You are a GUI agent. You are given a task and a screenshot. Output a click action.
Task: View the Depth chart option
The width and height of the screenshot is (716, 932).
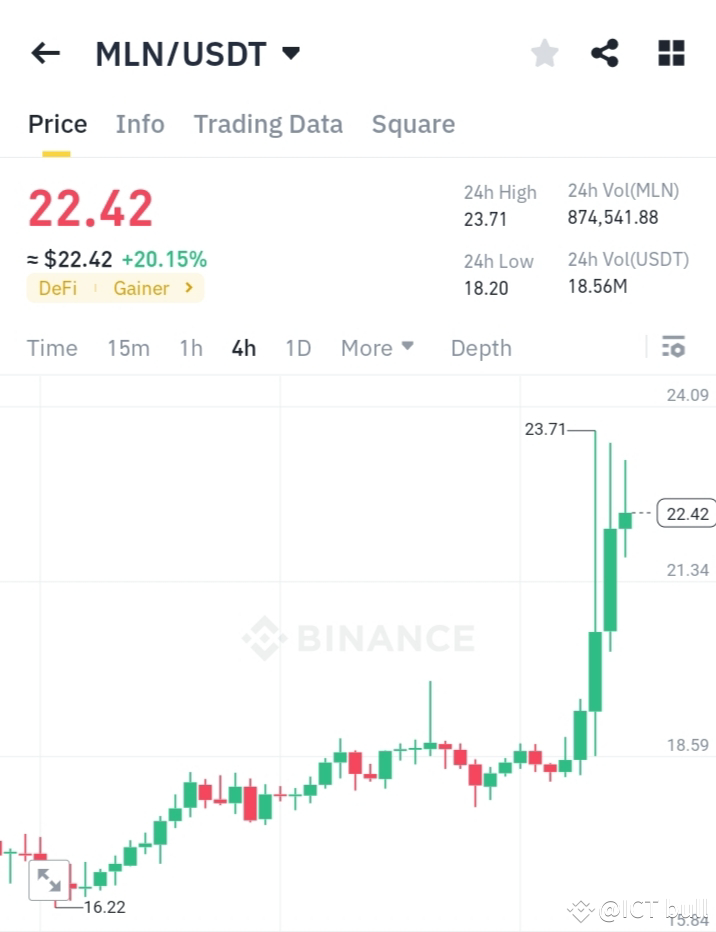point(481,348)
